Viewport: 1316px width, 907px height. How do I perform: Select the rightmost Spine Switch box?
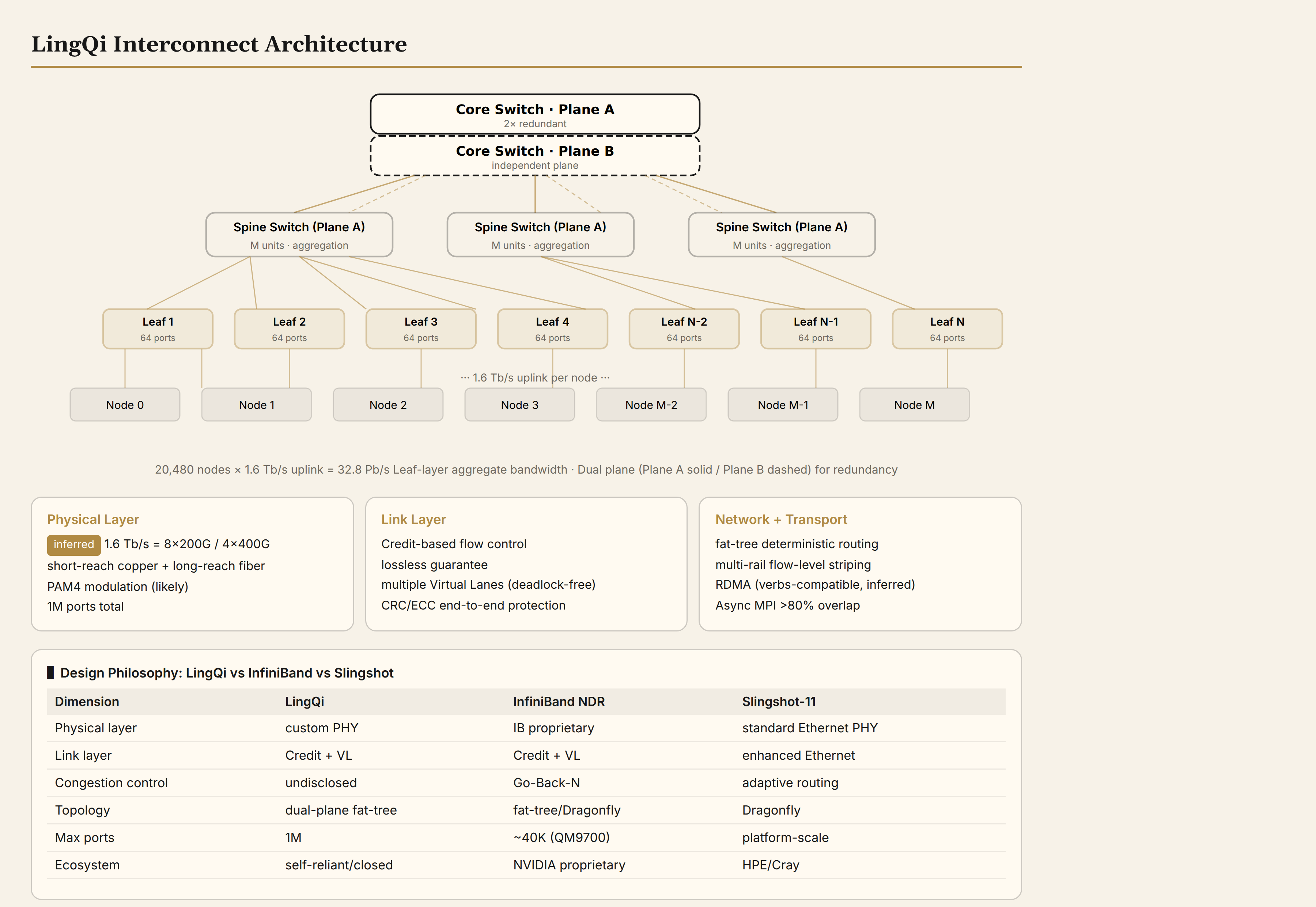point(782,235)
